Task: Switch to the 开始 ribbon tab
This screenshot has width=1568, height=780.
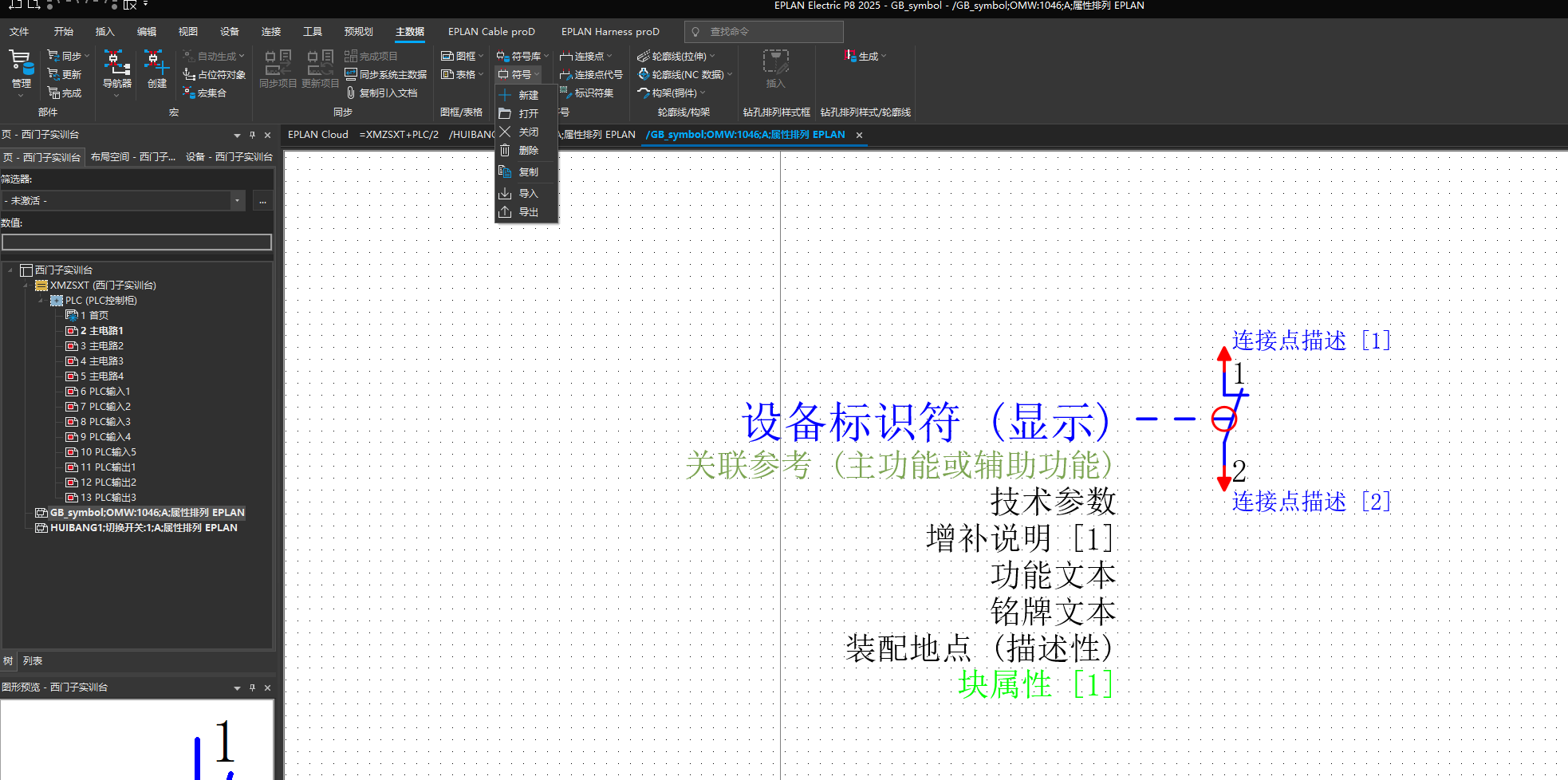Action: click(x=64, y=32)
